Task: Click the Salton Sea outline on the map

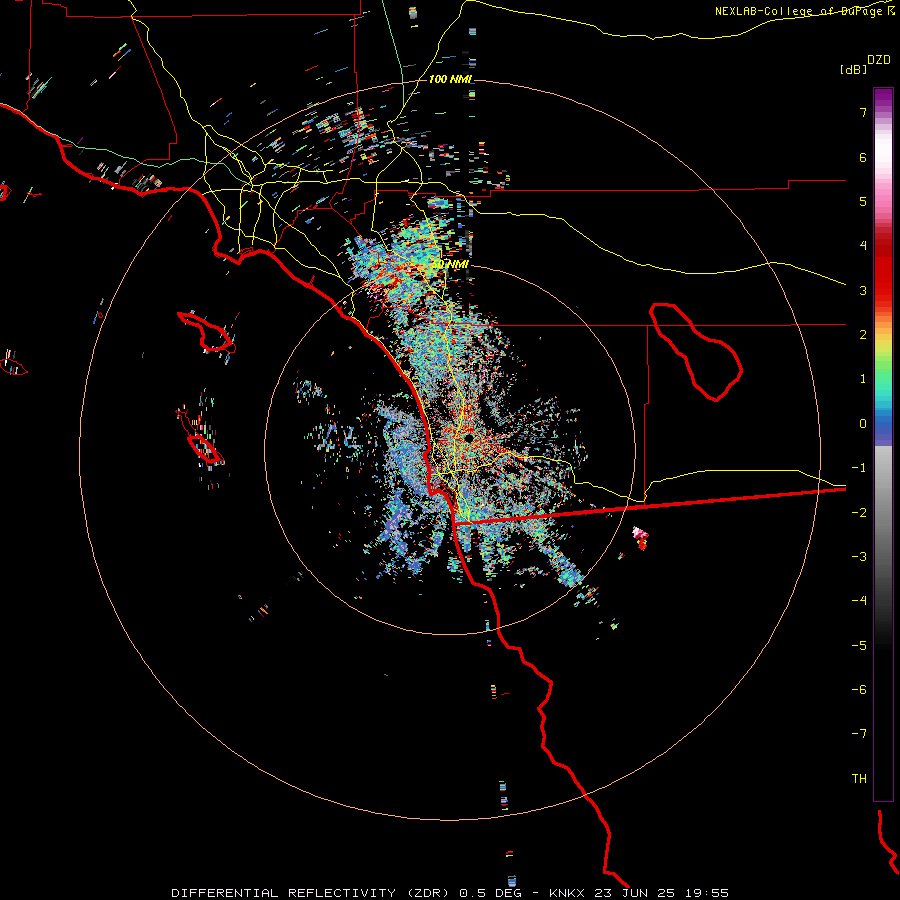Action: click(x=696, y=352)
